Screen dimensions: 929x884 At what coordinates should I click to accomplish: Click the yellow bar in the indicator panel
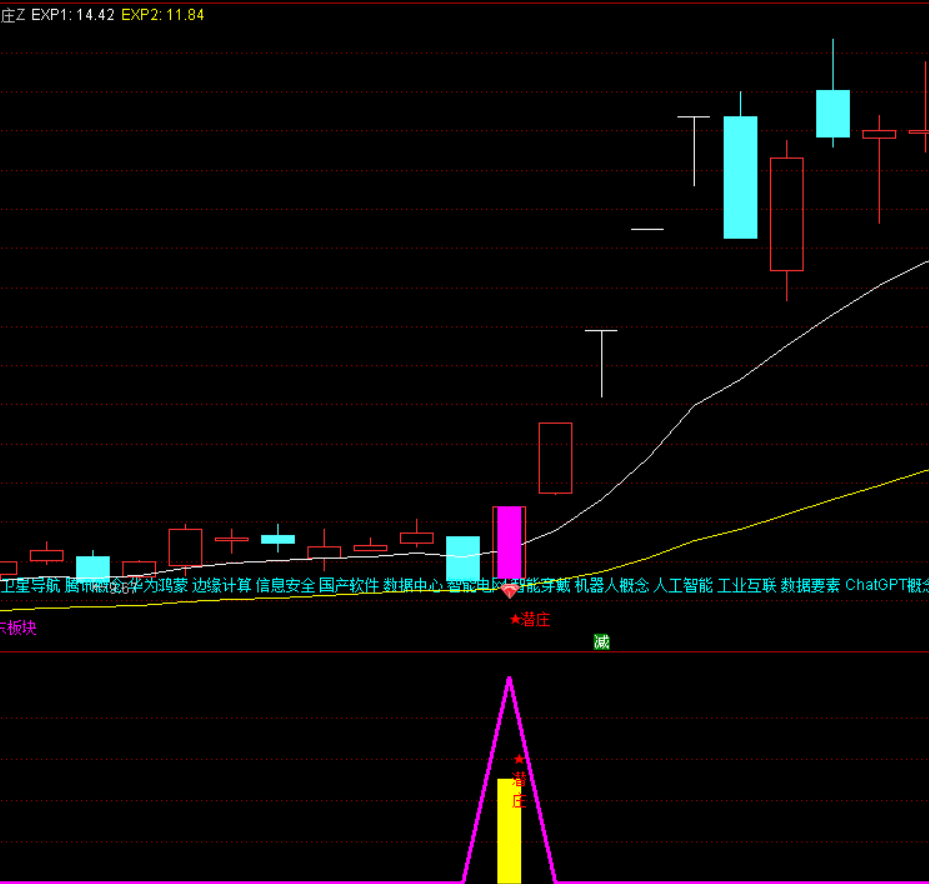(509, 830)
